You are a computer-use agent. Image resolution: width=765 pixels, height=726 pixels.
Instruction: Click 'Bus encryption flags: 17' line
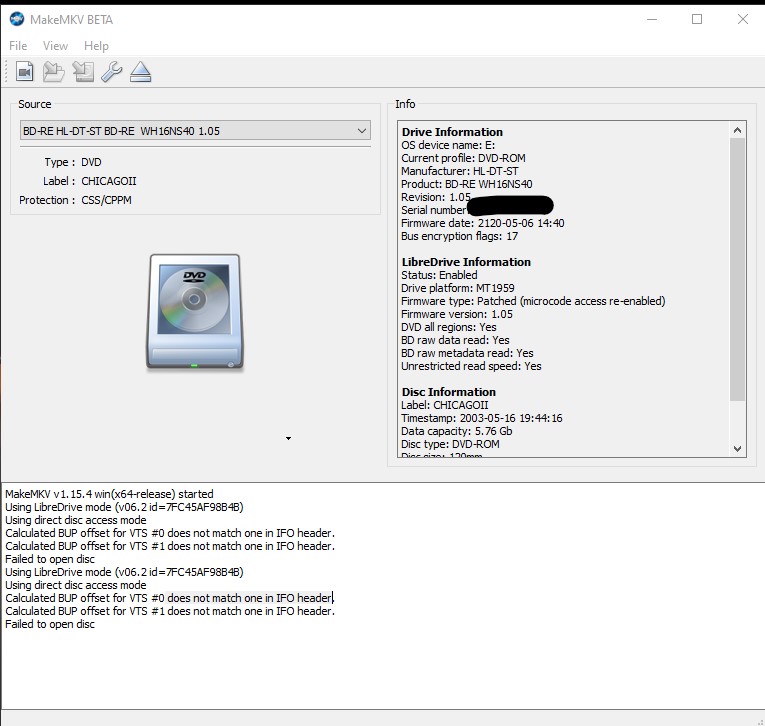(459, 236)
